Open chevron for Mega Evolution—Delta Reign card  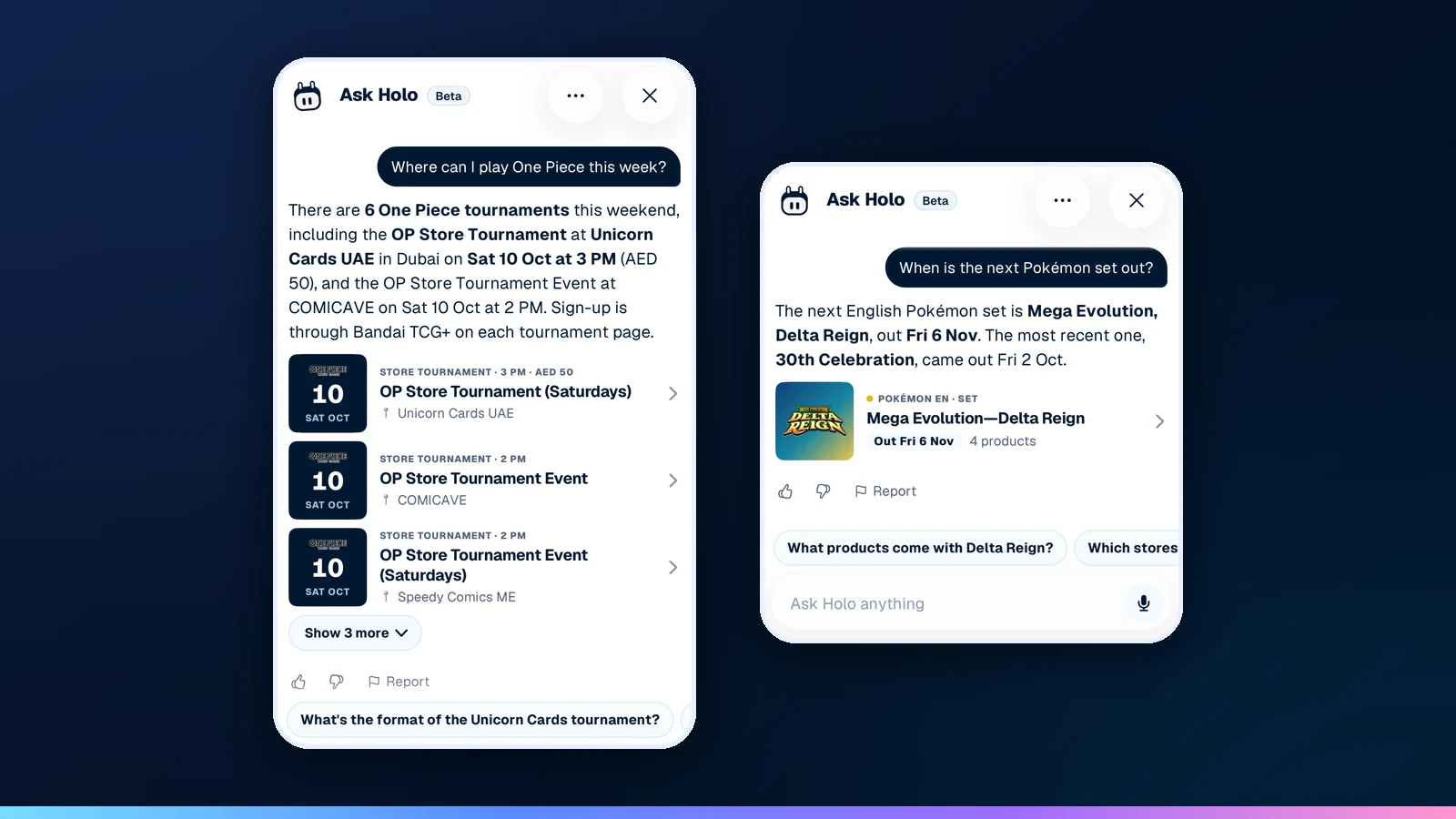click(1159, 421)
